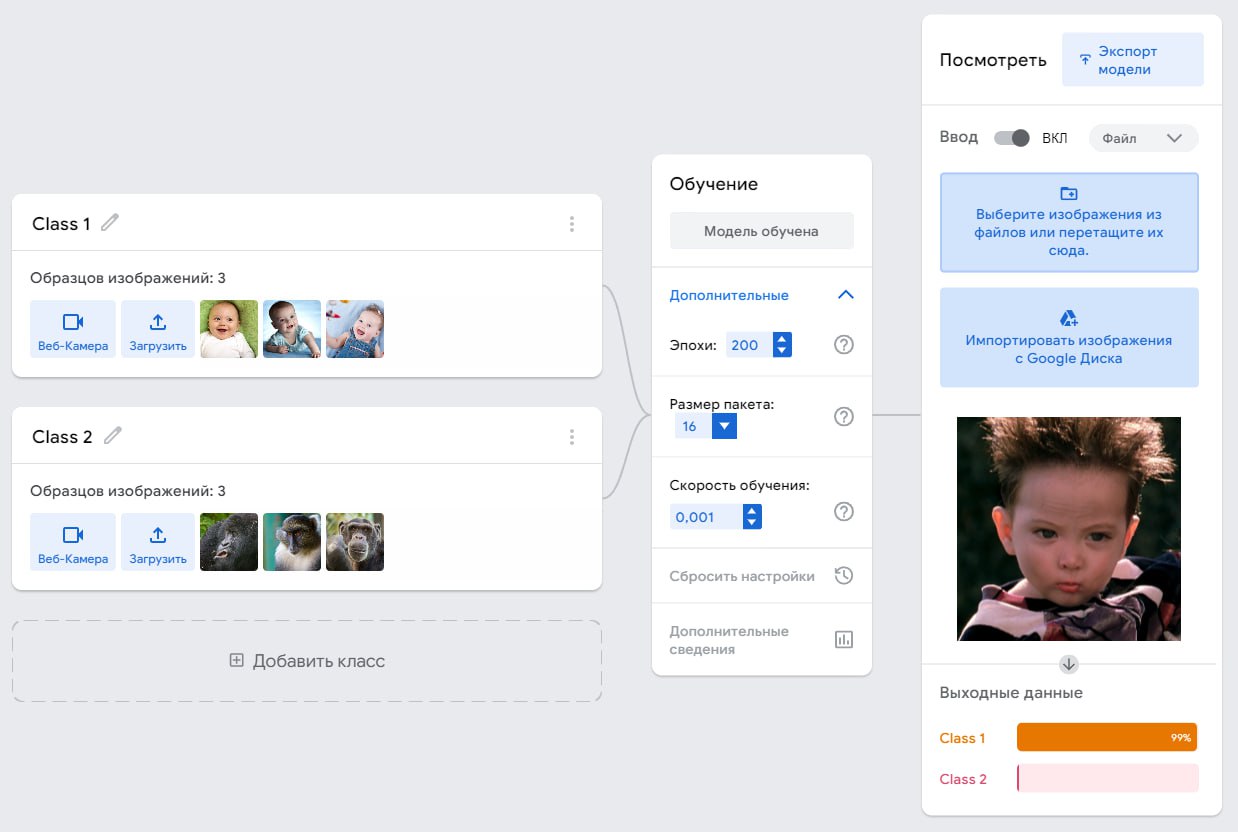Open the Размер пакета batch size dropdown
Viewport: 1238px width, 832px height.
click(x=724, y=427)
